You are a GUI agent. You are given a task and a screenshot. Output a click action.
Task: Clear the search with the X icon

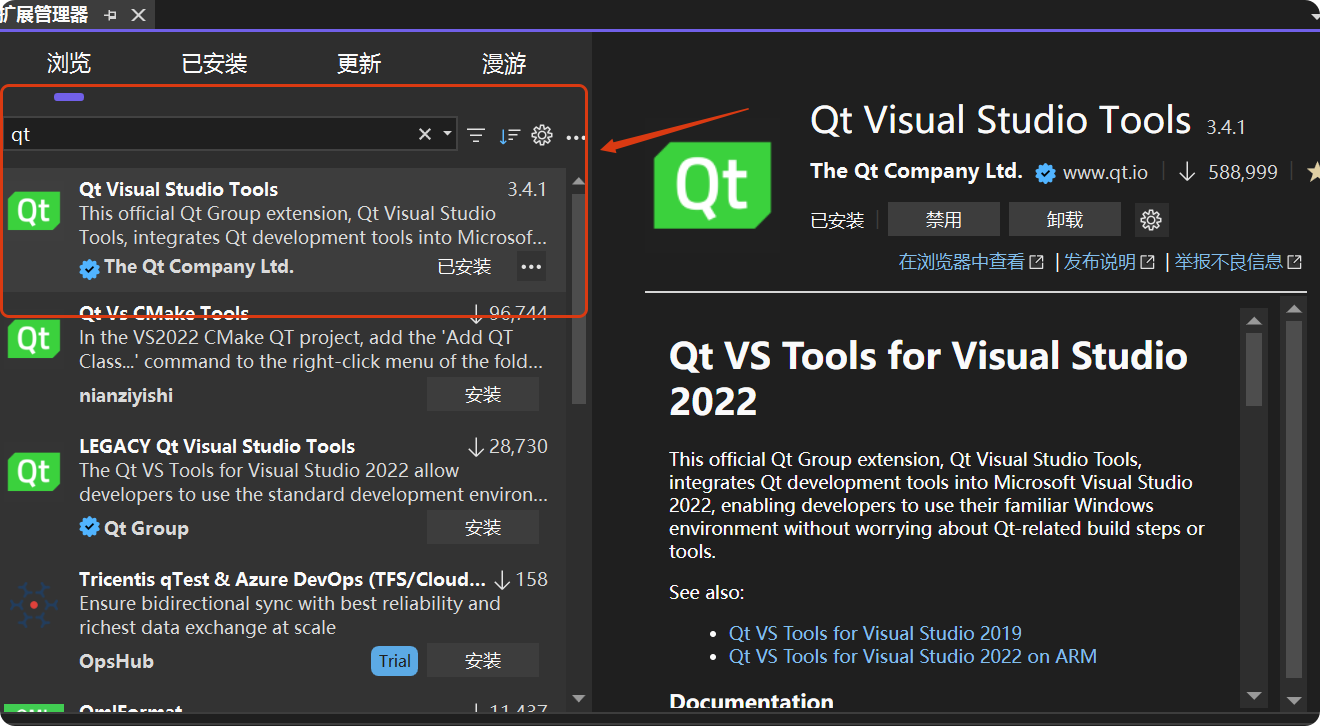point(424,132)
